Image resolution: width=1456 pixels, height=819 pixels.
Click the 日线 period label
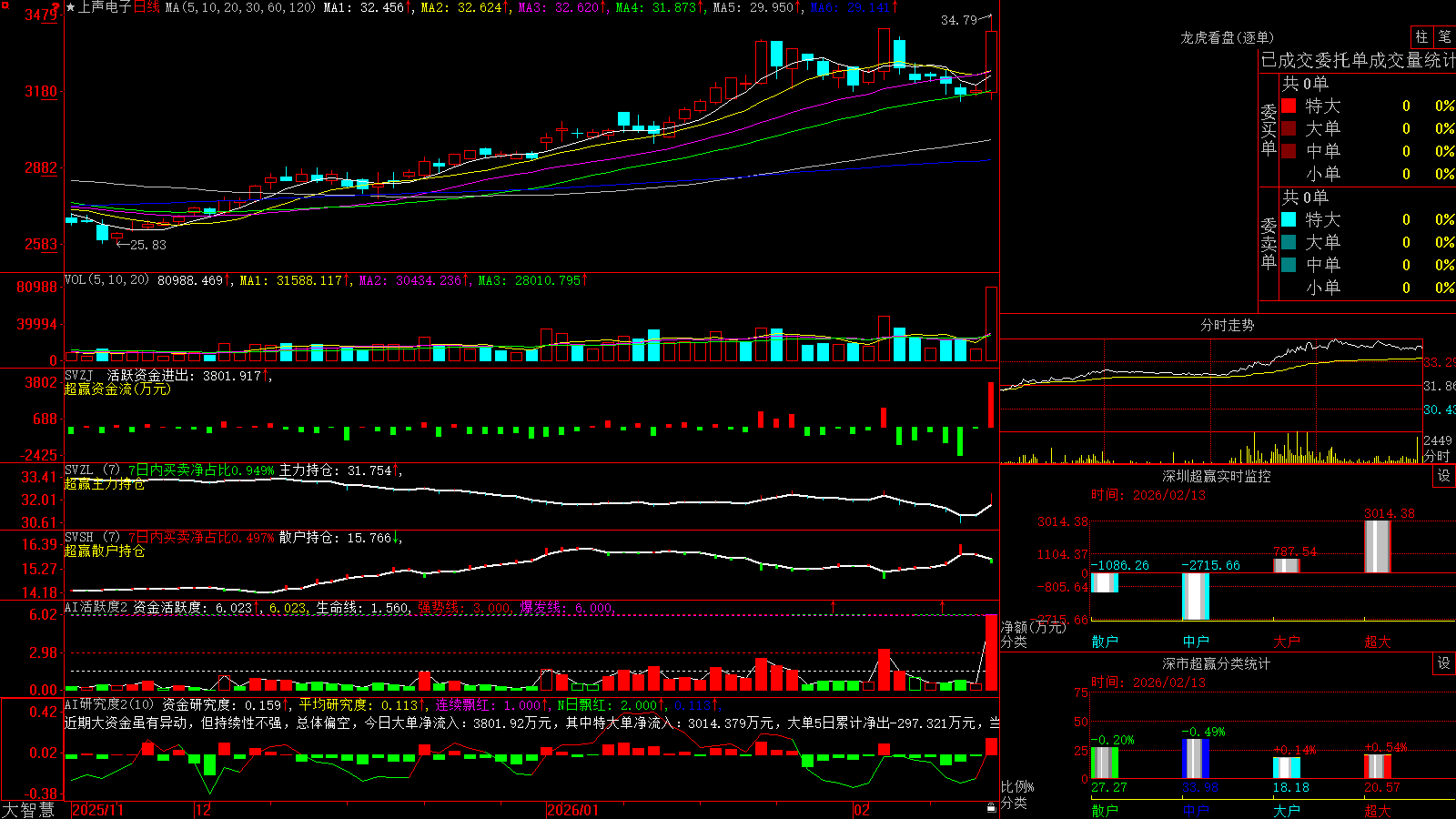tap(147, 7)
